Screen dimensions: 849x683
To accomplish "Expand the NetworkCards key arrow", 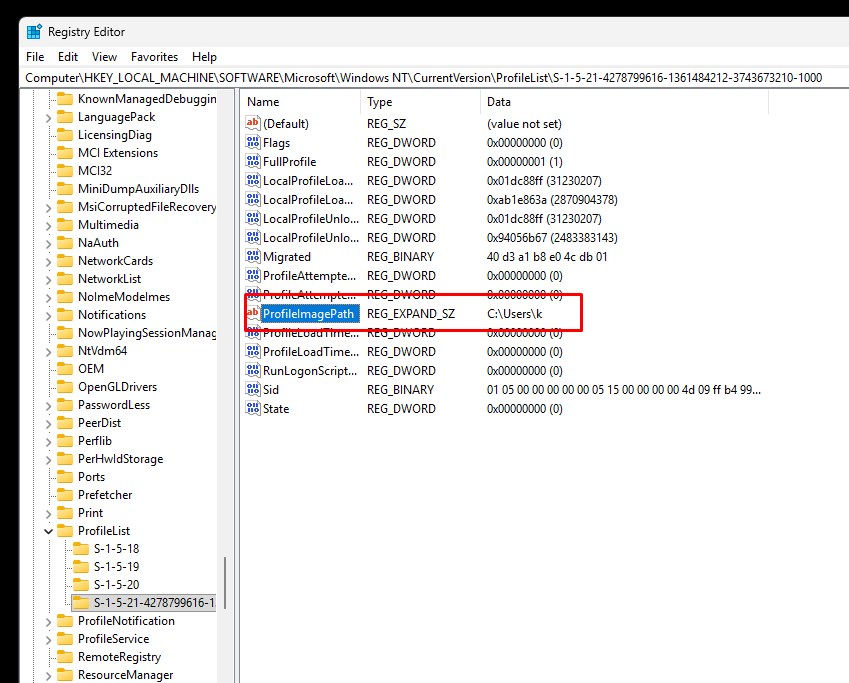I will point(48,261).
